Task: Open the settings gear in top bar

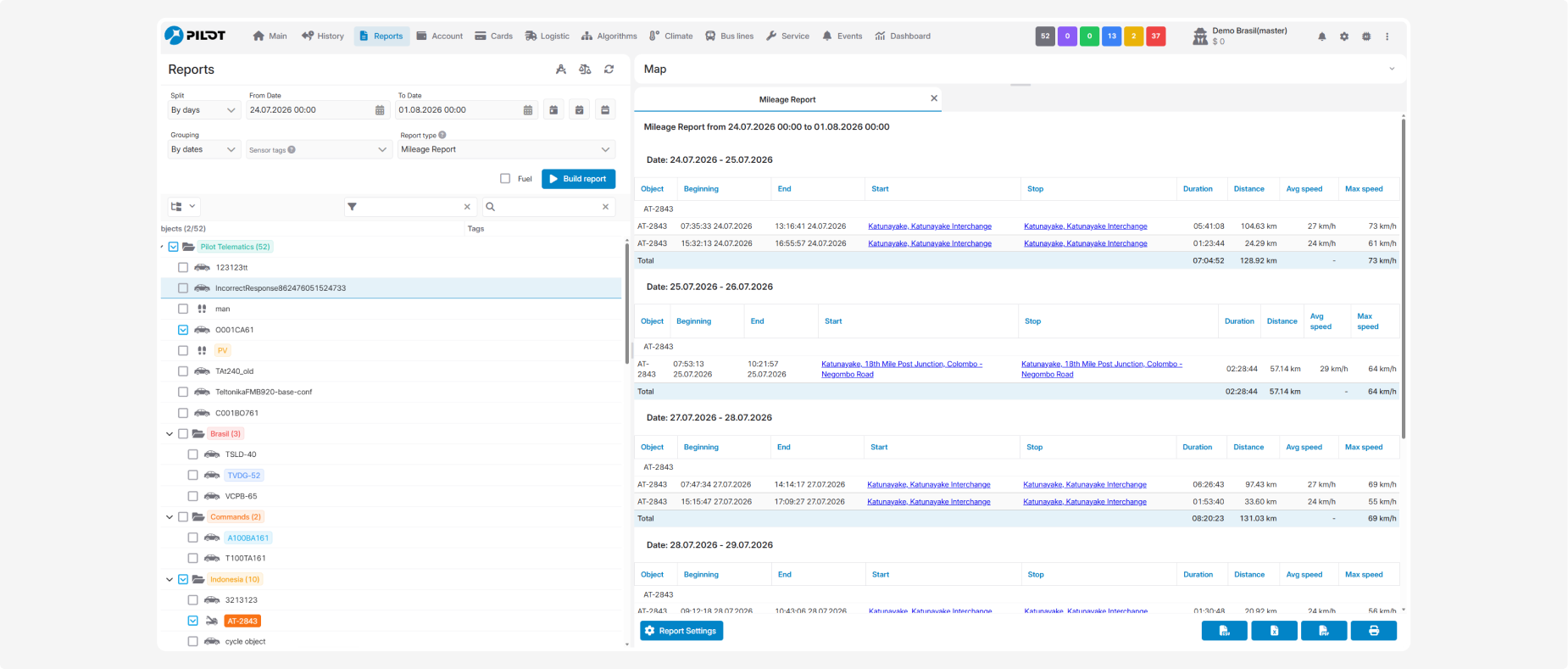Action: coord(1344,36)
